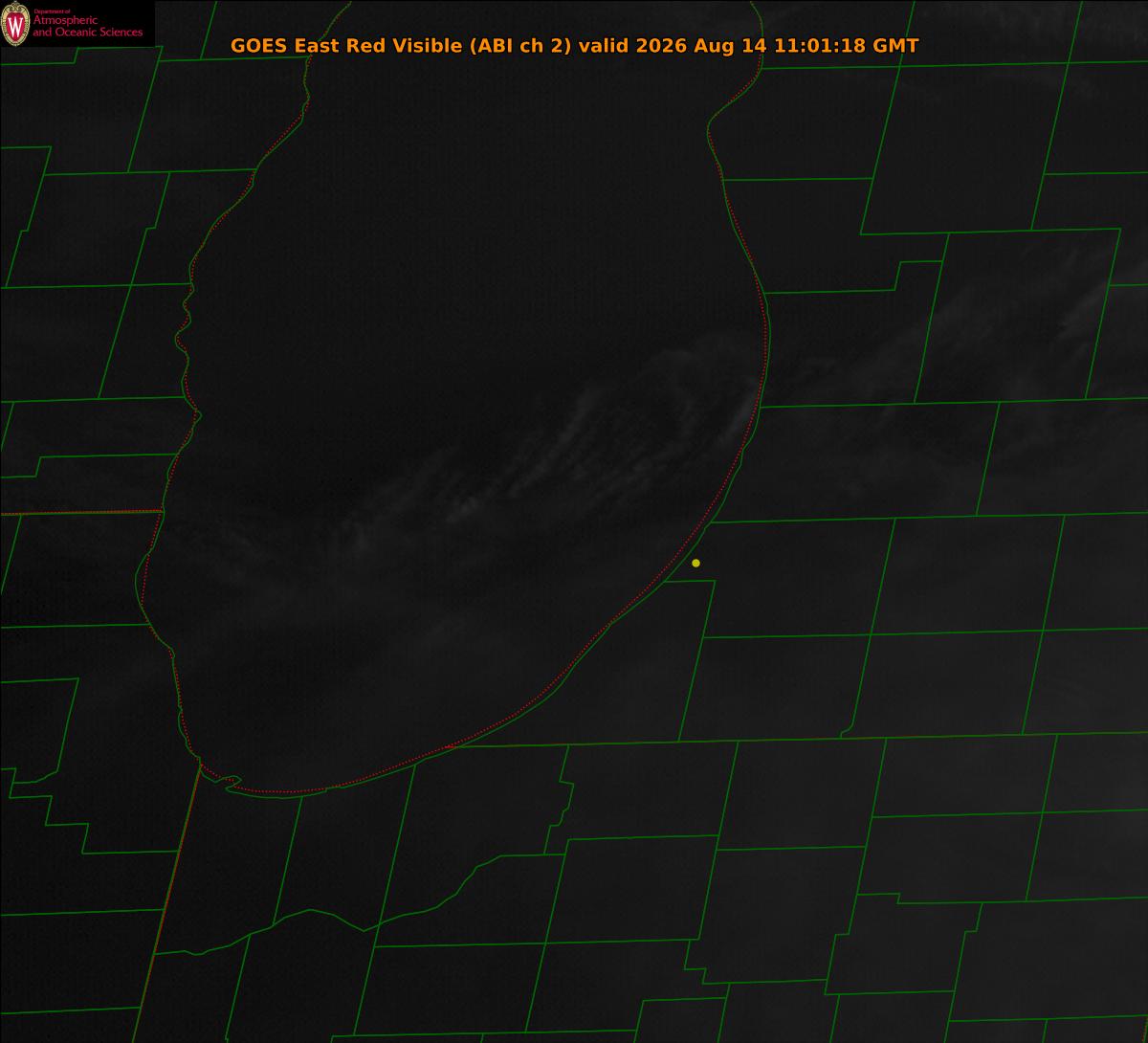The image size is (1148, 1043).
Task: Click the horizontal red state border at left
Action: tap(81, 513)
